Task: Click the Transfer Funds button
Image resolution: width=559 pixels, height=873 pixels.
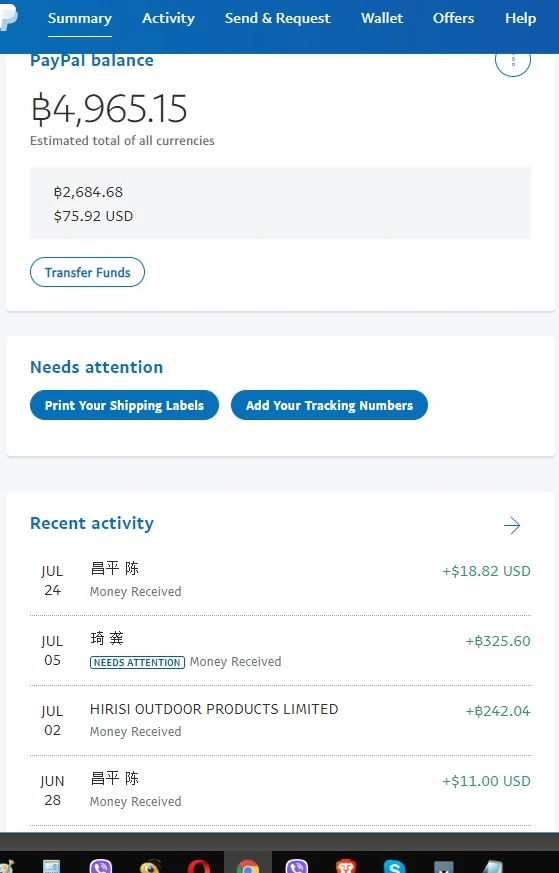Action: click(x=87, y=272)
